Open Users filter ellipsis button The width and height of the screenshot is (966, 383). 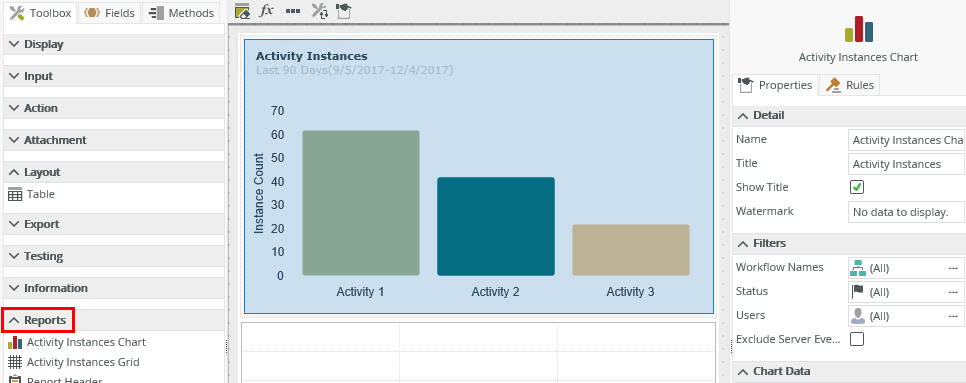pyautogui.click(x=953, y=316)
